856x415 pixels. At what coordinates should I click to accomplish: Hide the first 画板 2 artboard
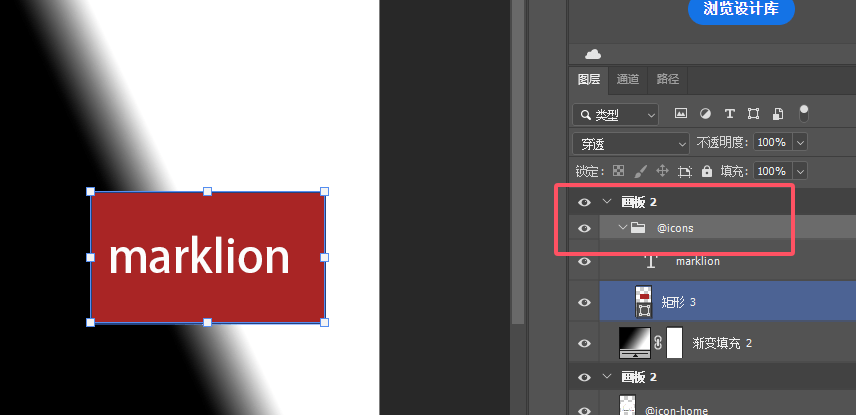[584, 202]
